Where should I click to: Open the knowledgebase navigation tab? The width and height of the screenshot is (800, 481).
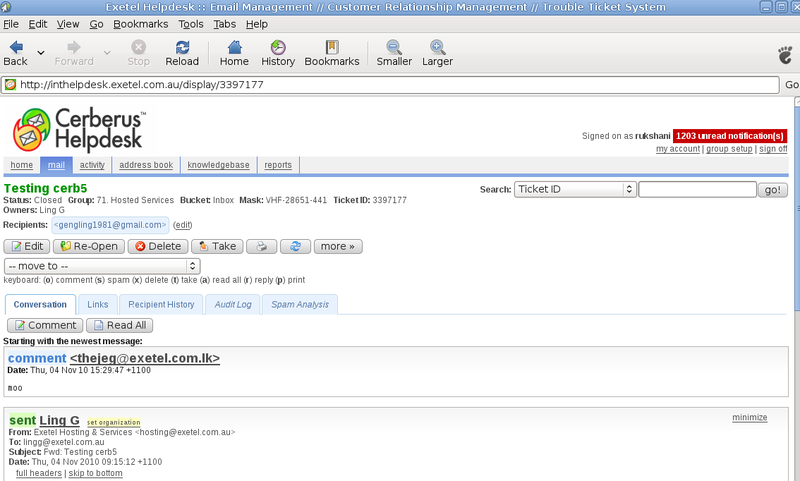click(218, 165)
